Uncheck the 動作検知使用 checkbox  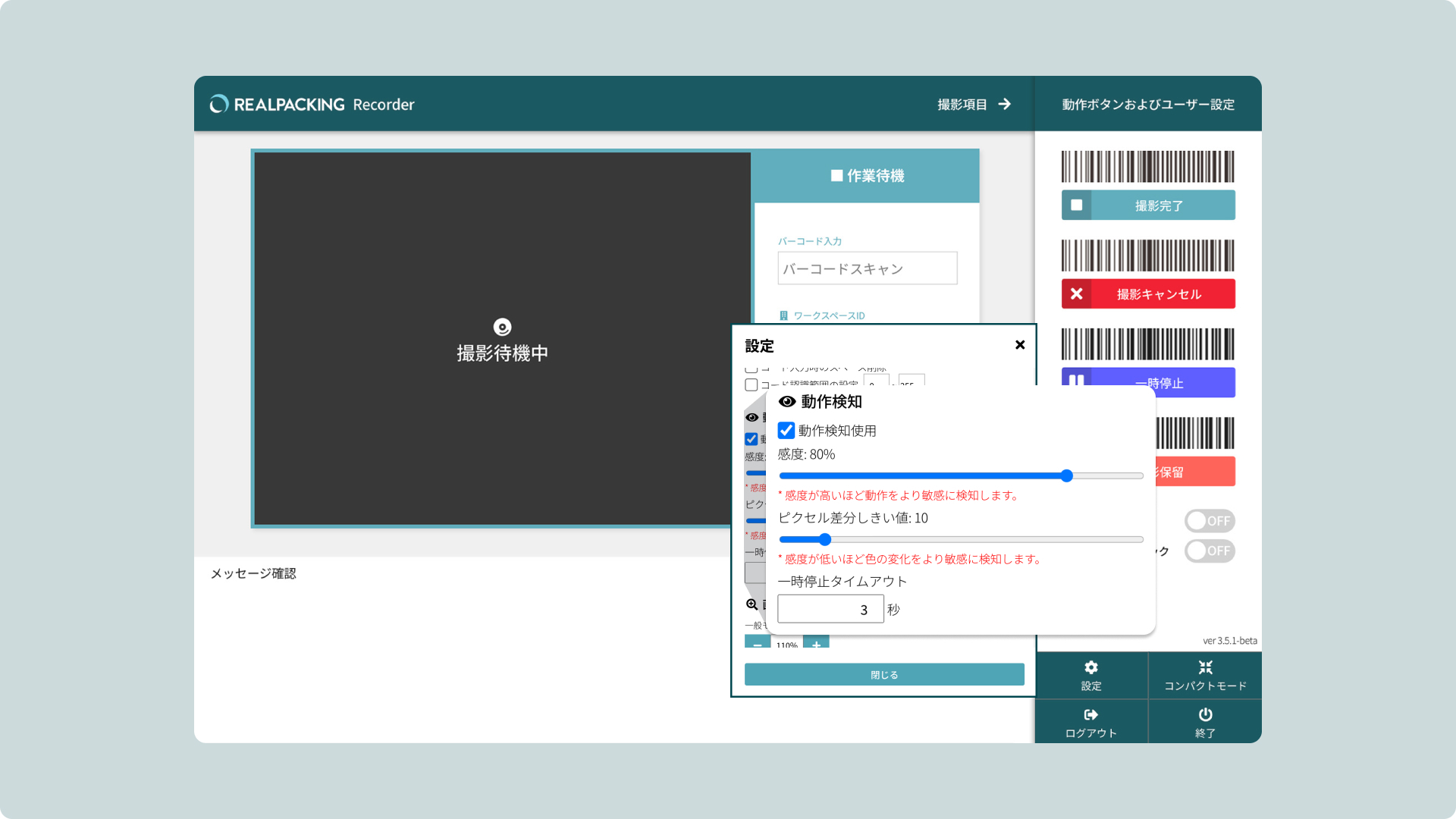(786, 431)
